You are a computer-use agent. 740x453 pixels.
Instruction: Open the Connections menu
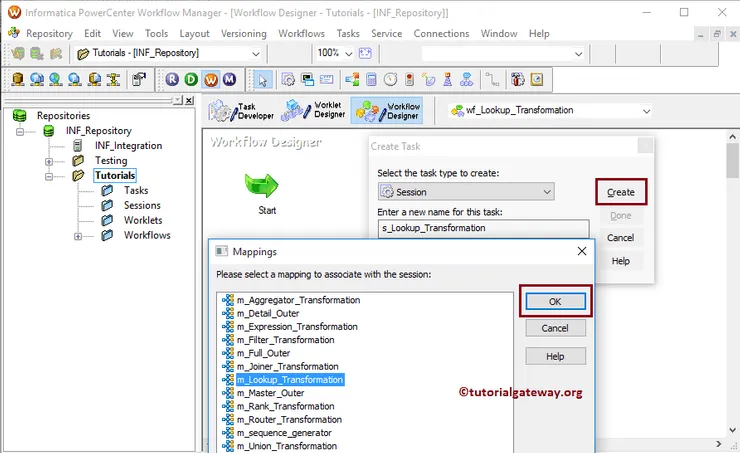point(441,34)
